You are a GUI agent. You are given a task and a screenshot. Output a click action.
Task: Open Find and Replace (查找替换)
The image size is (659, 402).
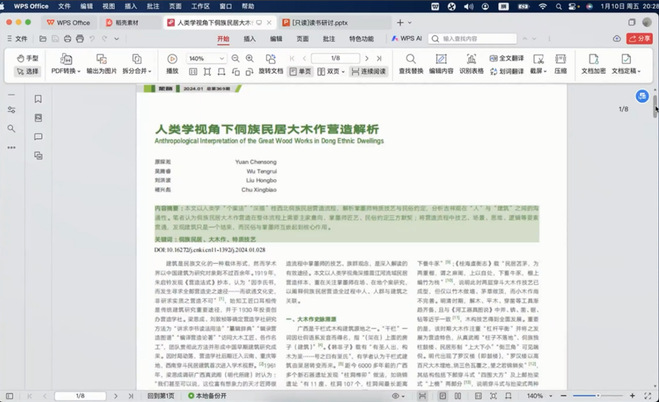pos(408,64)
